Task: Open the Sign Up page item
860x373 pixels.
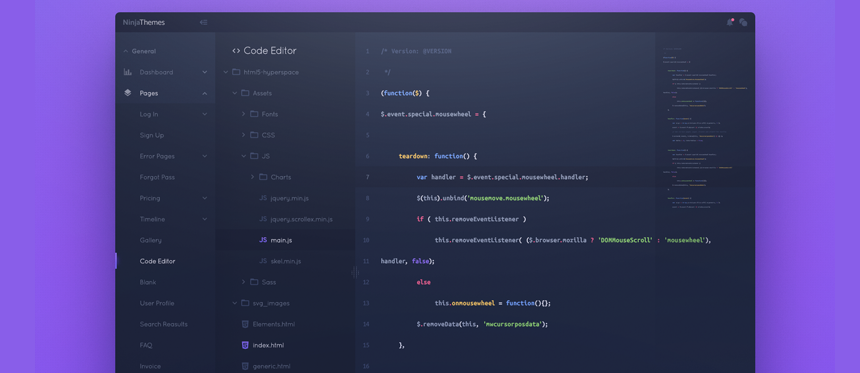Action: 152,135
